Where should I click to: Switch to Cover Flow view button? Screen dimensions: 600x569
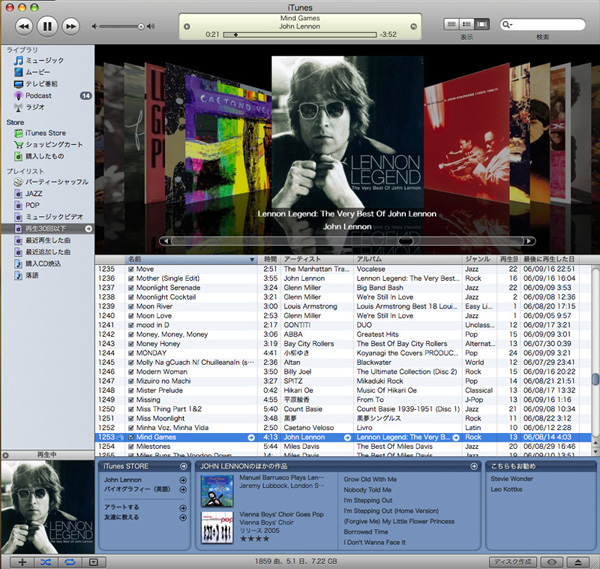(482, 24)
